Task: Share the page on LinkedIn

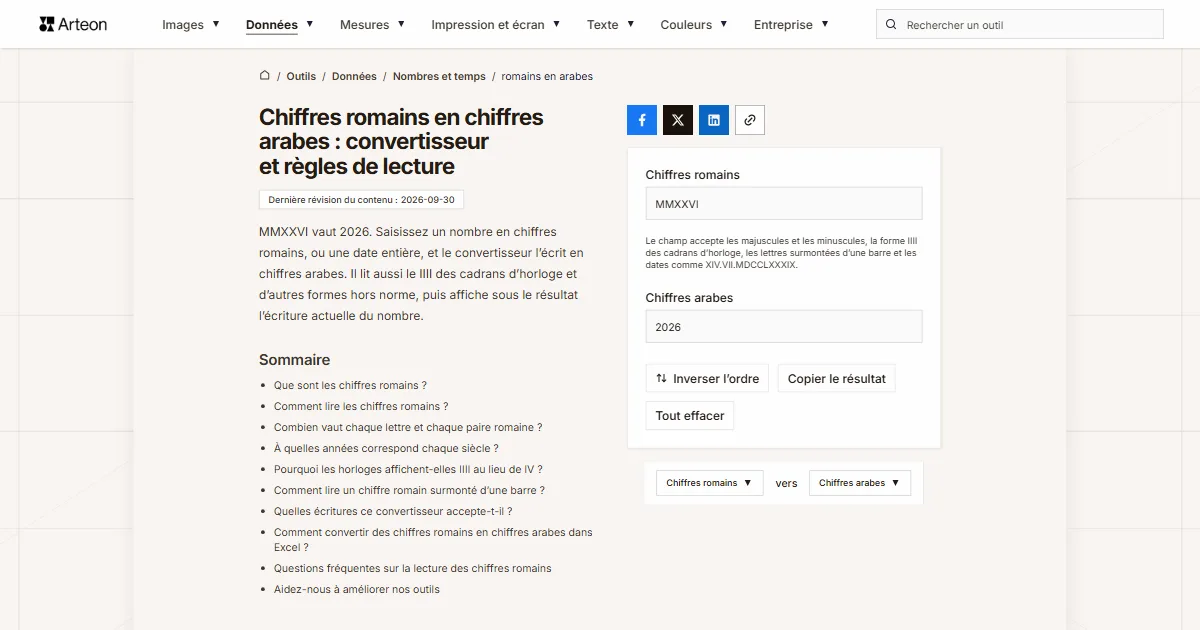Action: (x=714, y=120)
